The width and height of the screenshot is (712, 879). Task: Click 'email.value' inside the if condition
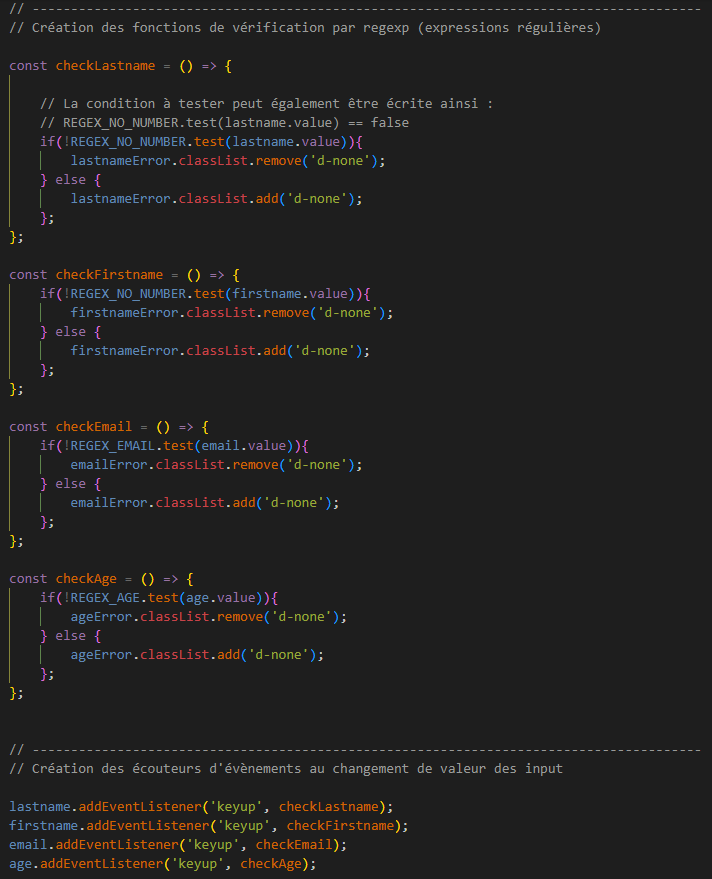[244, 446]
